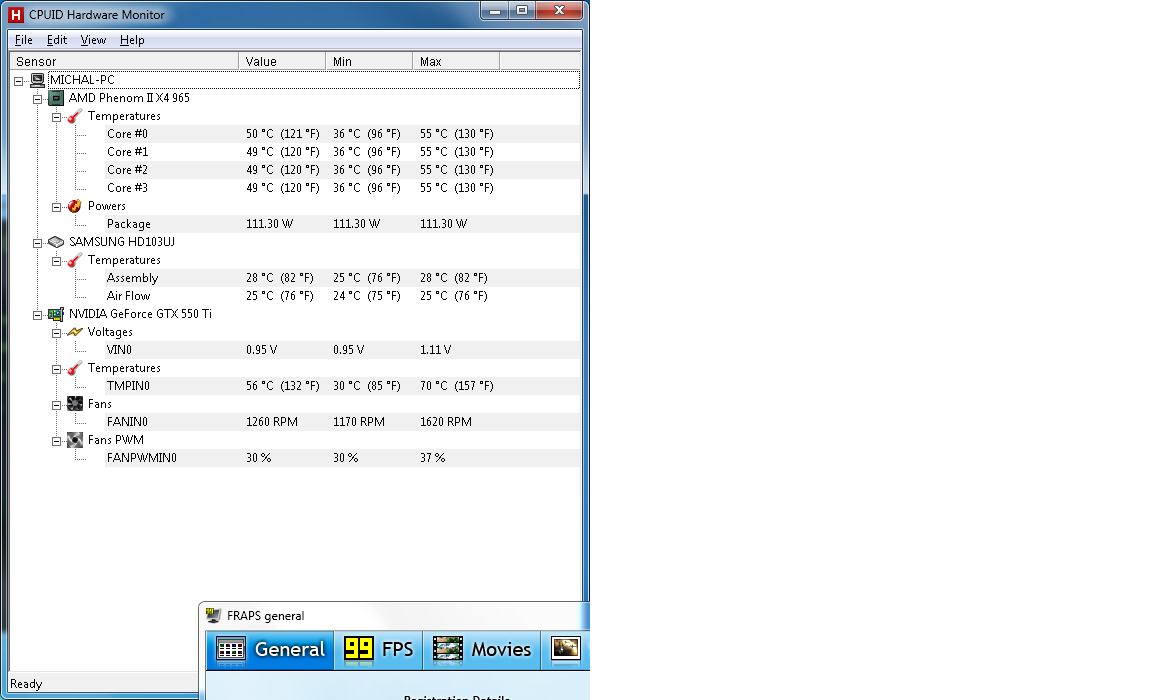
Task: Click the SAMSUNG HD103UJ hard drive icon
Action: (x=57, y=242)
